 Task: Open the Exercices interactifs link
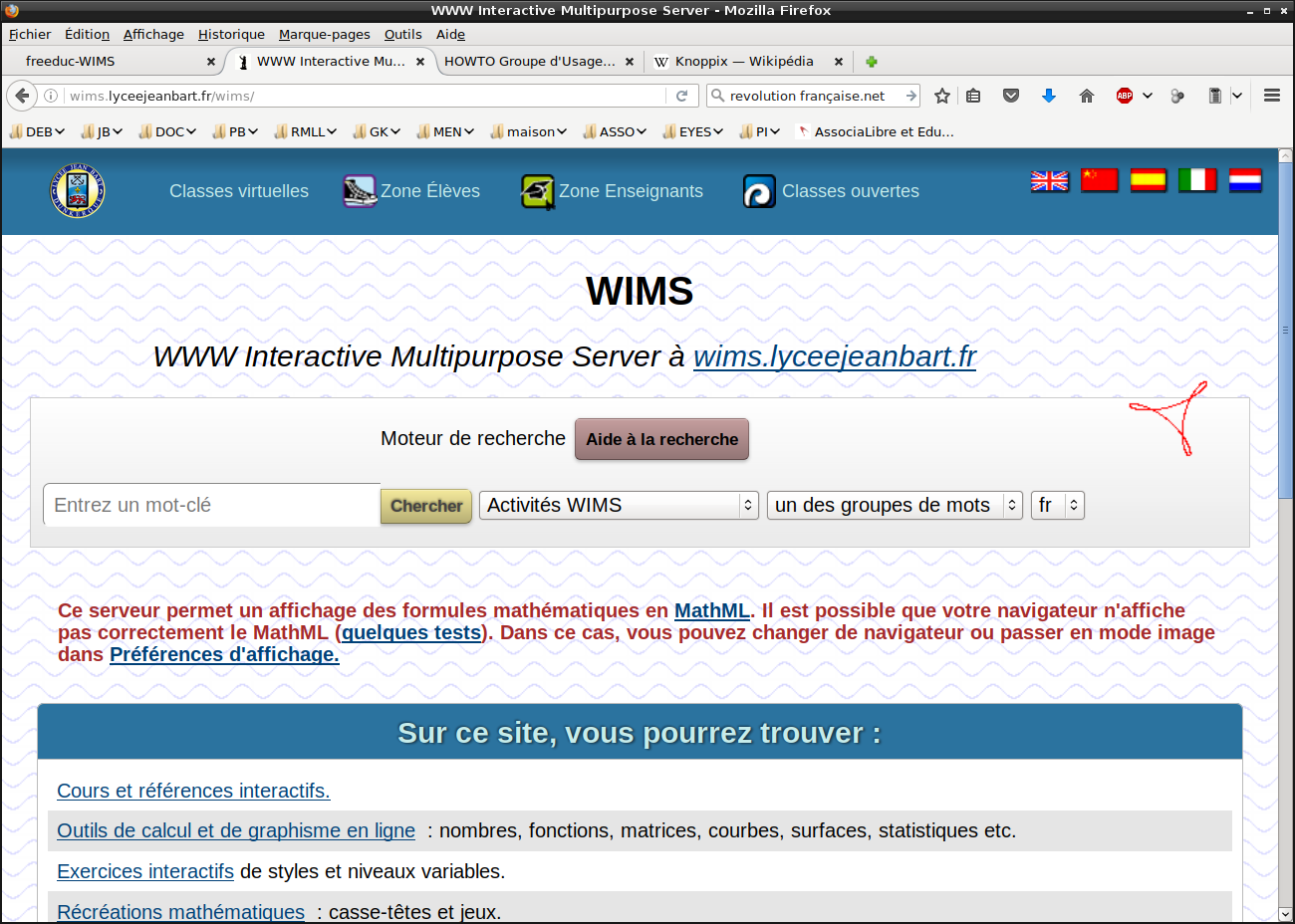pos(145,871)
